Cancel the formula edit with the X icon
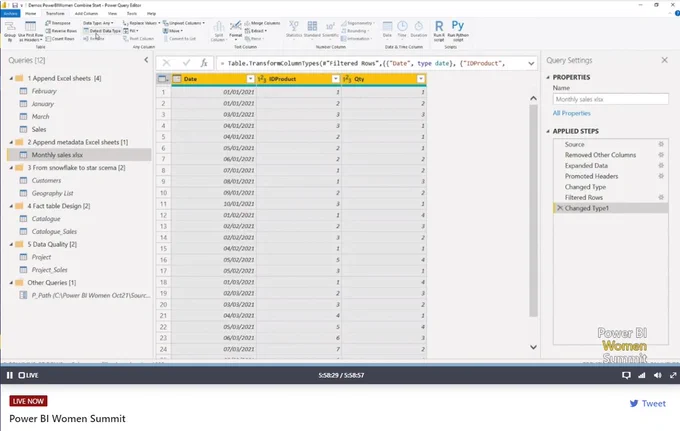This screenshot has height=431, width=680. pyautogui.click(x=166, y=63)
